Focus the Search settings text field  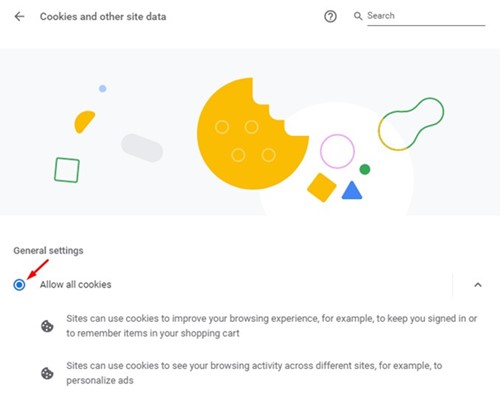point(426,16)
